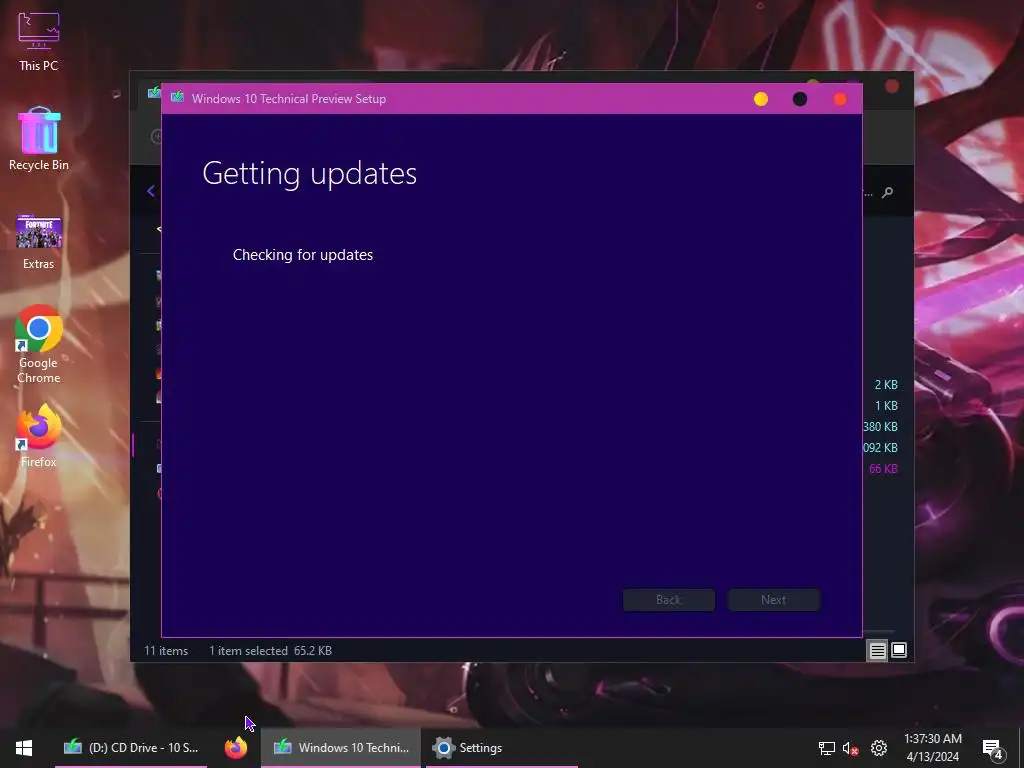
Task: Click '1 item selected 65.2 KB' status
Action: click(270, 650)
